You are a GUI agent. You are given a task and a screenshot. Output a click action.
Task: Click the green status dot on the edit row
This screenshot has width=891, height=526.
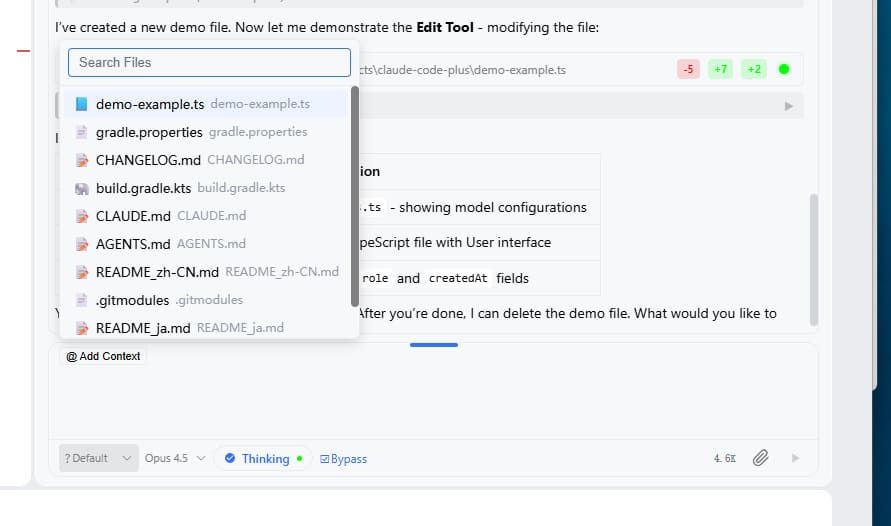coord(784,70)
